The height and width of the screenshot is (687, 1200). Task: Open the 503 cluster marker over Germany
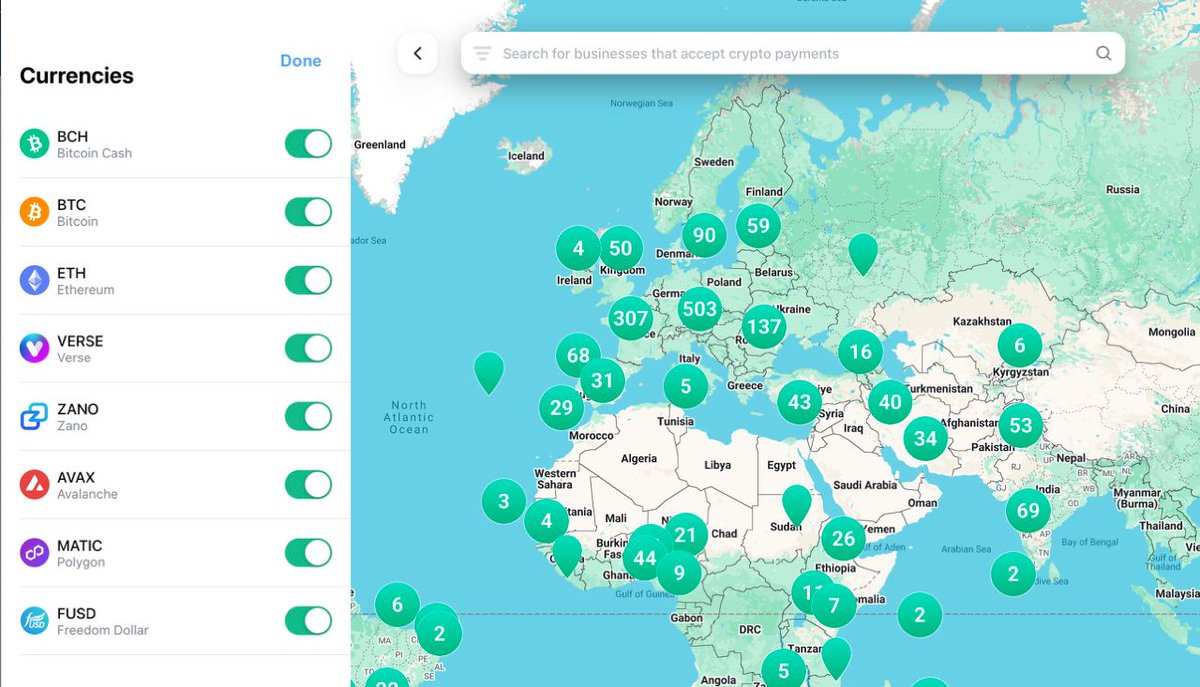pos(699,309)
